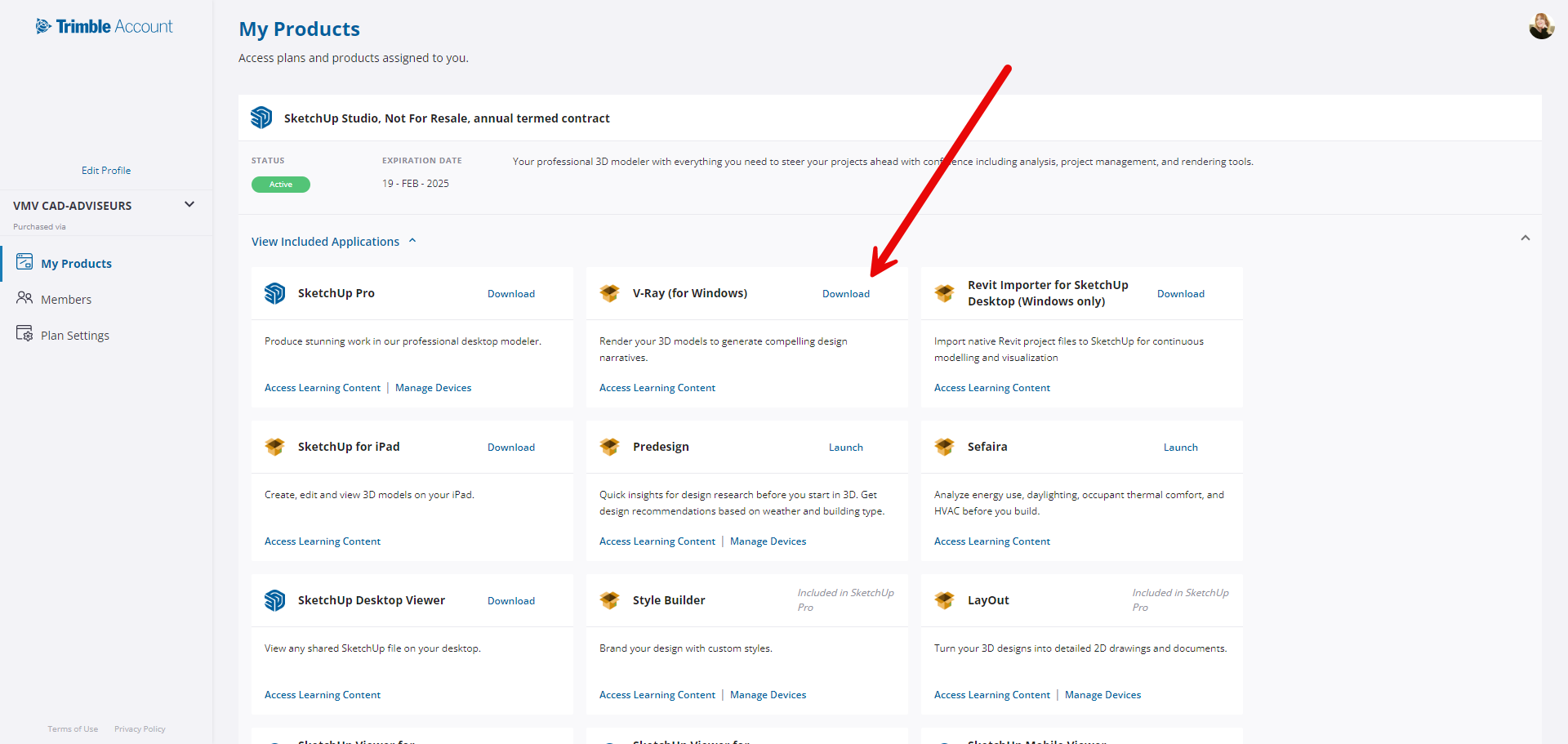
Task: Click the Sefaira box icon
Action: (x=945, y=447)
